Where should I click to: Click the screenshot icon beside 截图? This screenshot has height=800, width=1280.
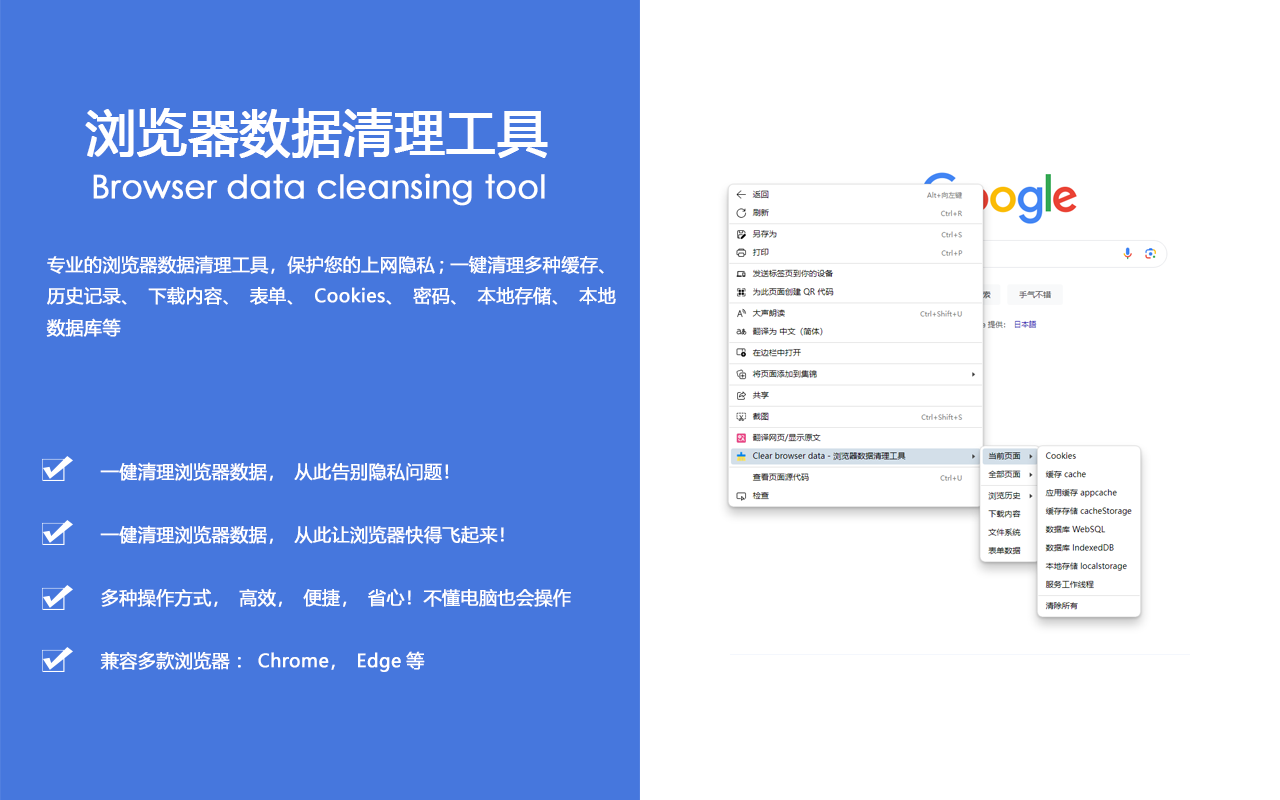point(741,416)
